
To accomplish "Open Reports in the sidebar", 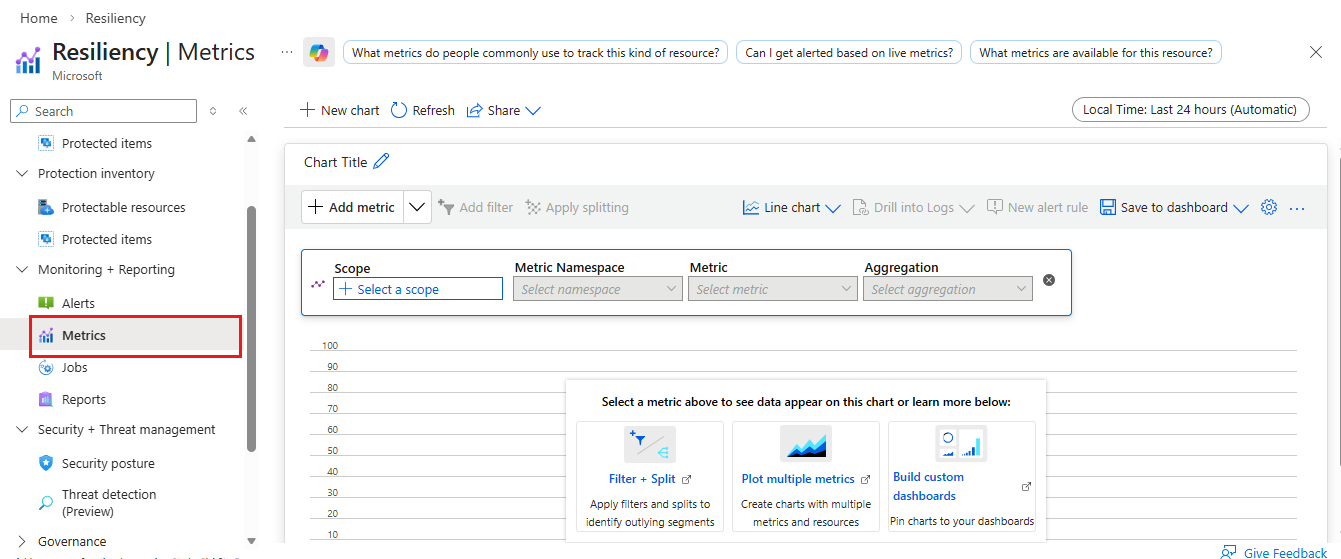I will click(x=84, y=399).
